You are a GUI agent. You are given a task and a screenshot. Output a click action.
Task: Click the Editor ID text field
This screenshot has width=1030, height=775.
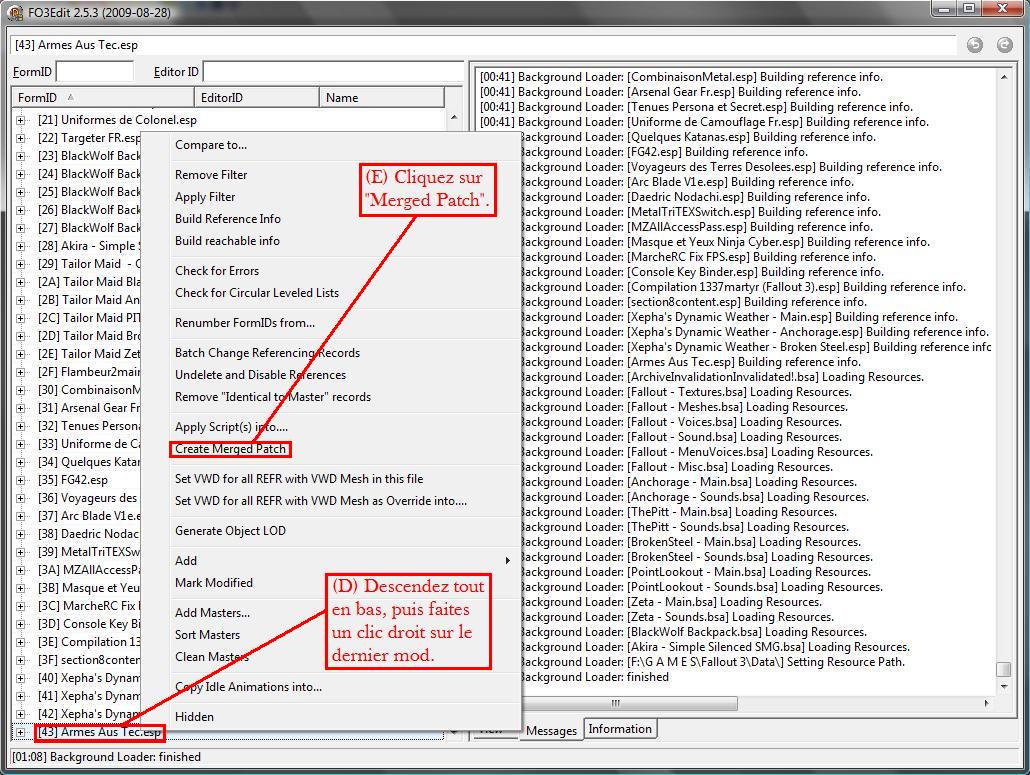pos(332,72)
